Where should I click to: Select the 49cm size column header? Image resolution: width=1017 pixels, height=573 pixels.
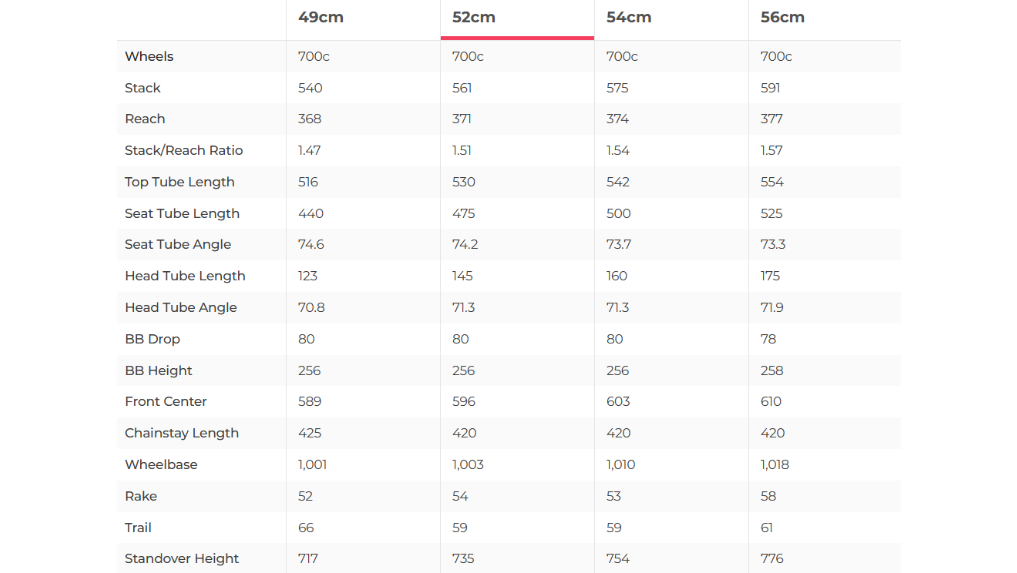[319, 17]
